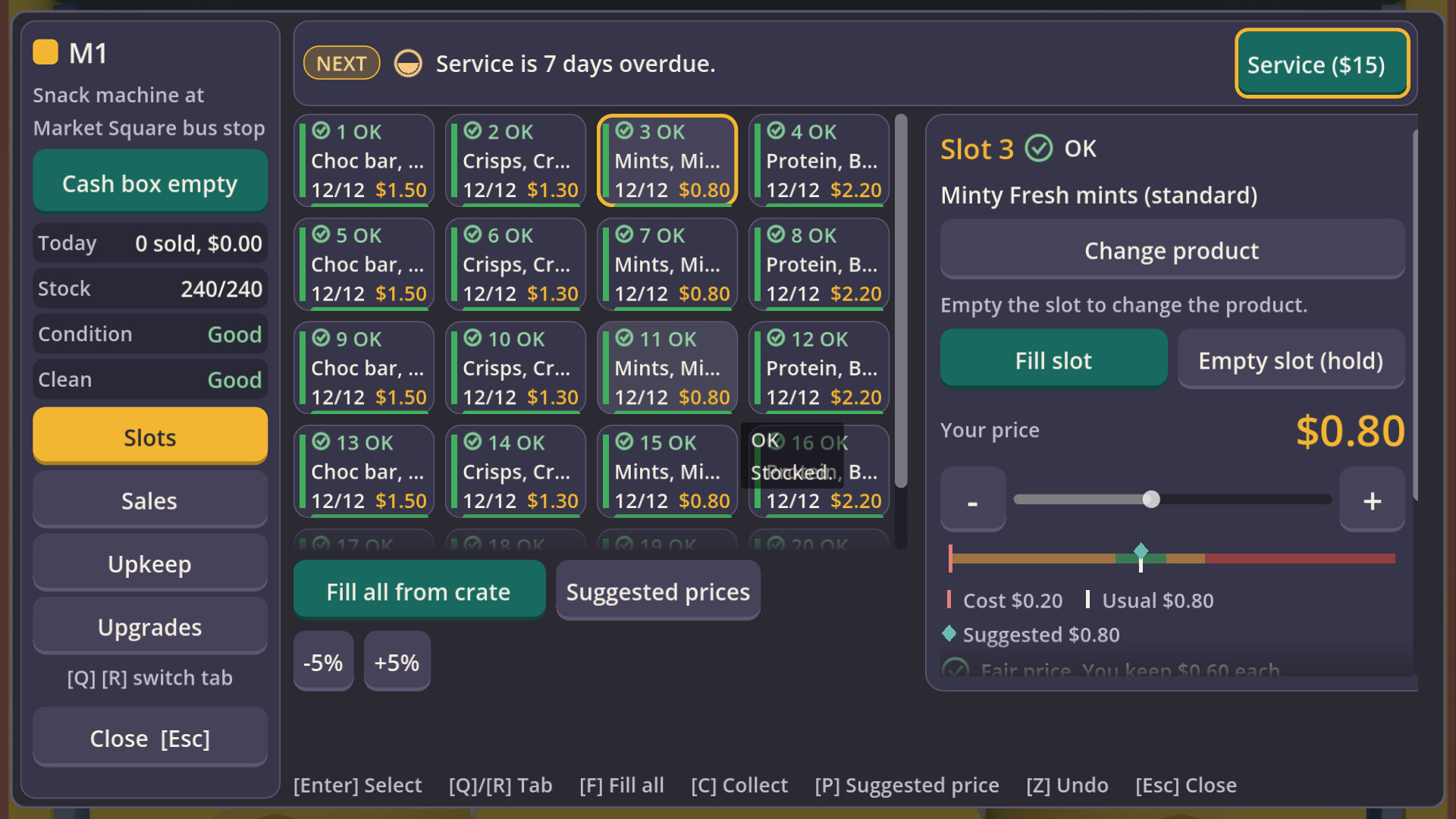Click the overdue service status icon
This screenshot has width=1456, height=819.
click(x=408, y=64)
